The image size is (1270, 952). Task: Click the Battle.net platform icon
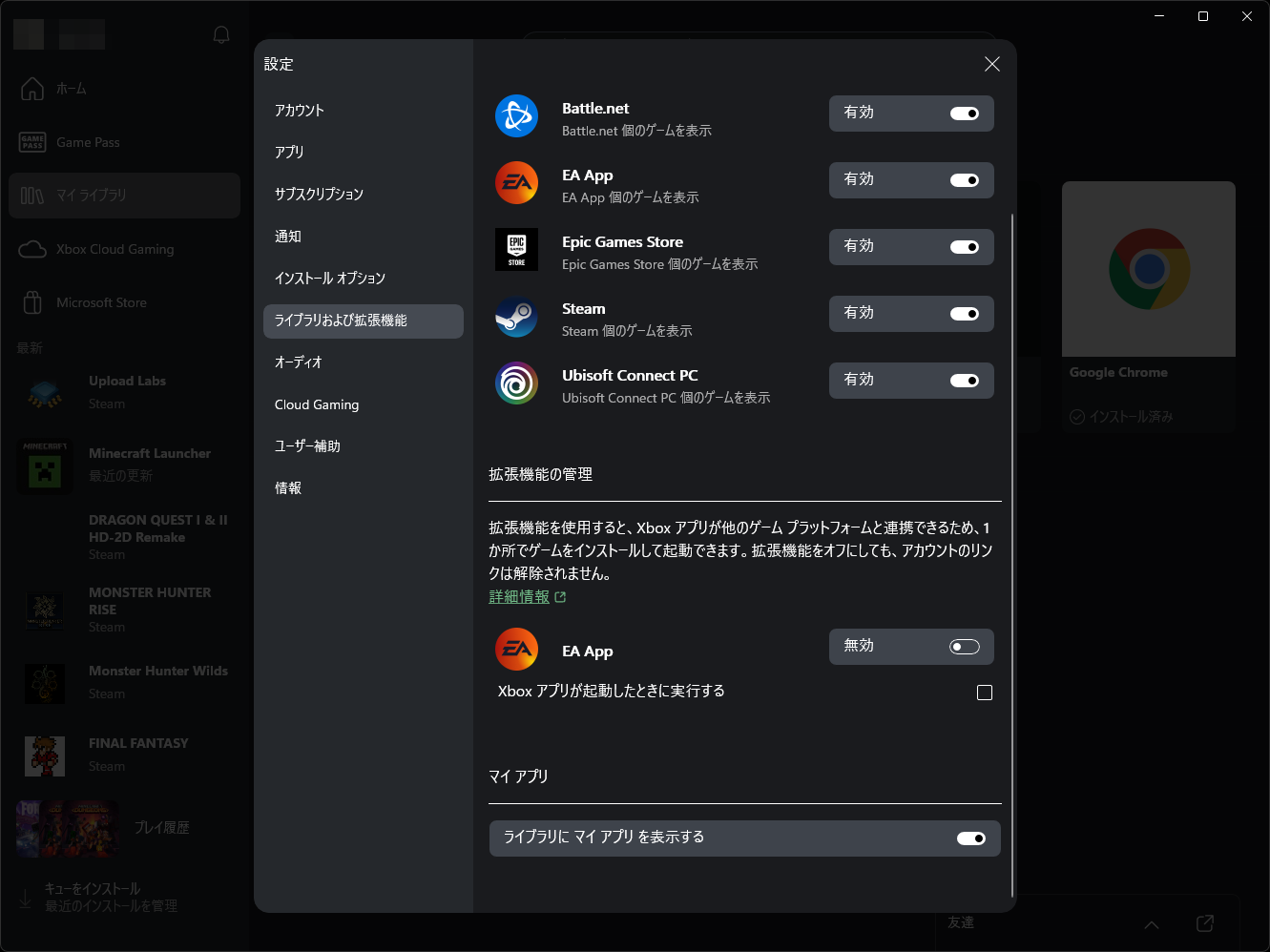(516, 115)
